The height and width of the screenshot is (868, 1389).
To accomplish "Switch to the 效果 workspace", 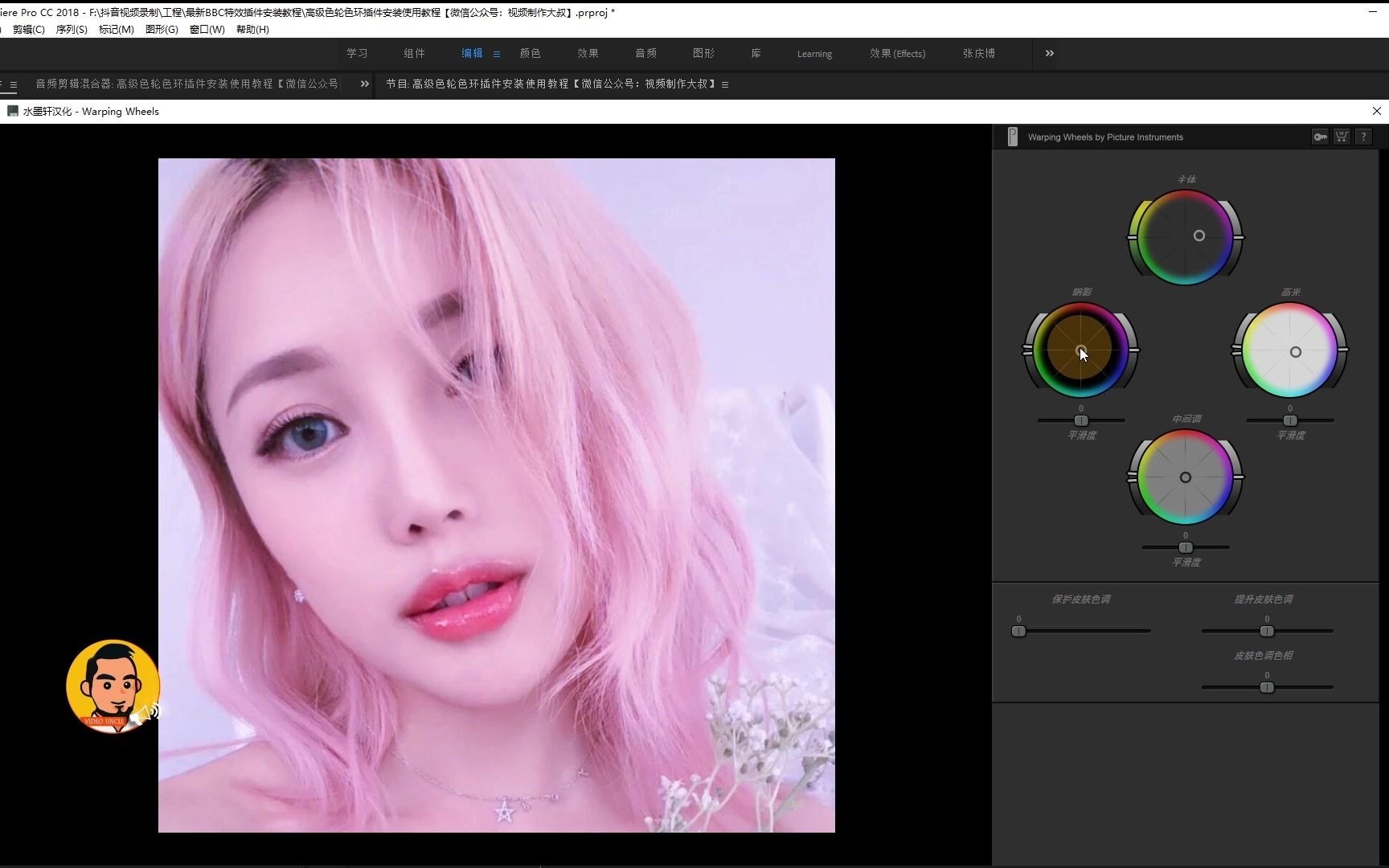I will point(588,53).
